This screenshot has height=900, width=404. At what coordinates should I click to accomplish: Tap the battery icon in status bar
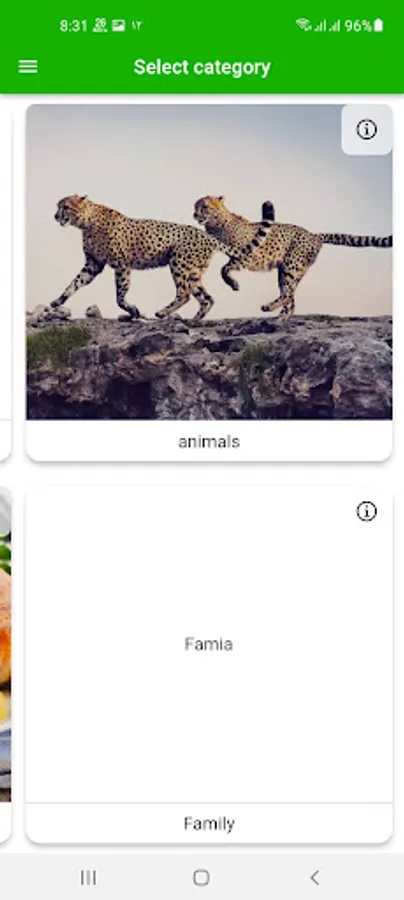click(x=378, y=25)
